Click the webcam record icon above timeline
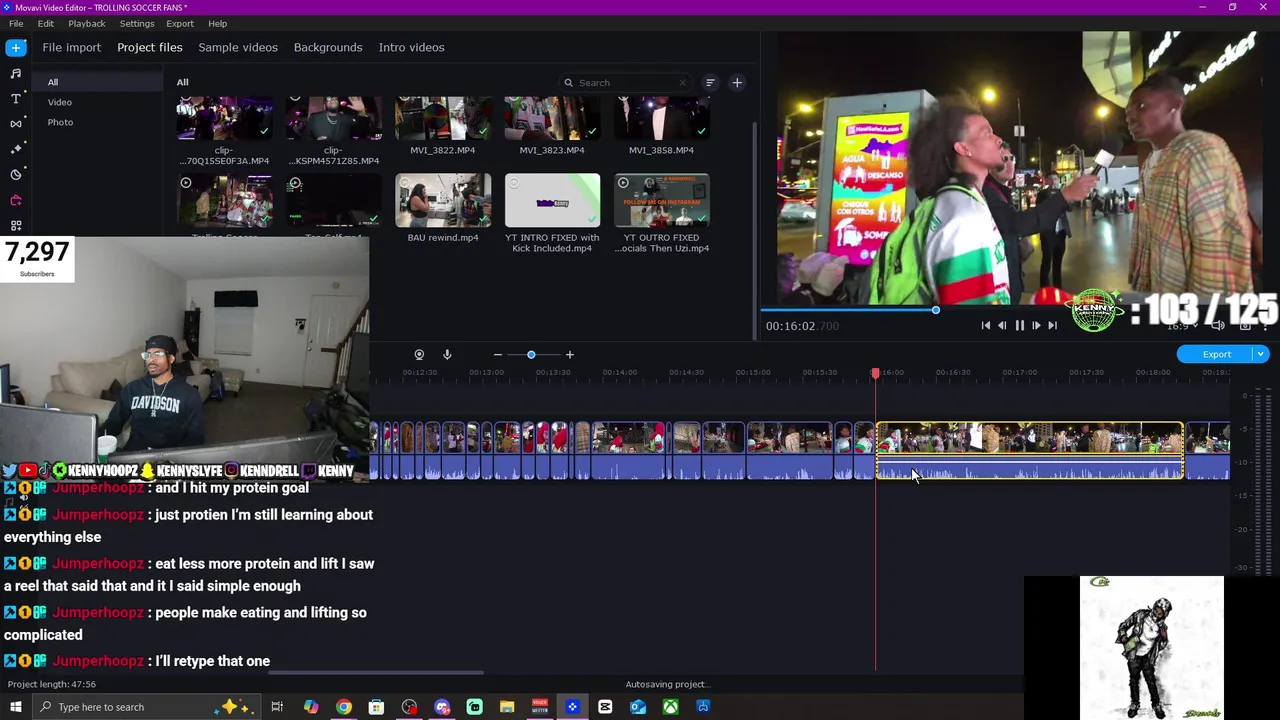Image resolution: width=1280 pixels, height=720 pixels. click(419, 355)
